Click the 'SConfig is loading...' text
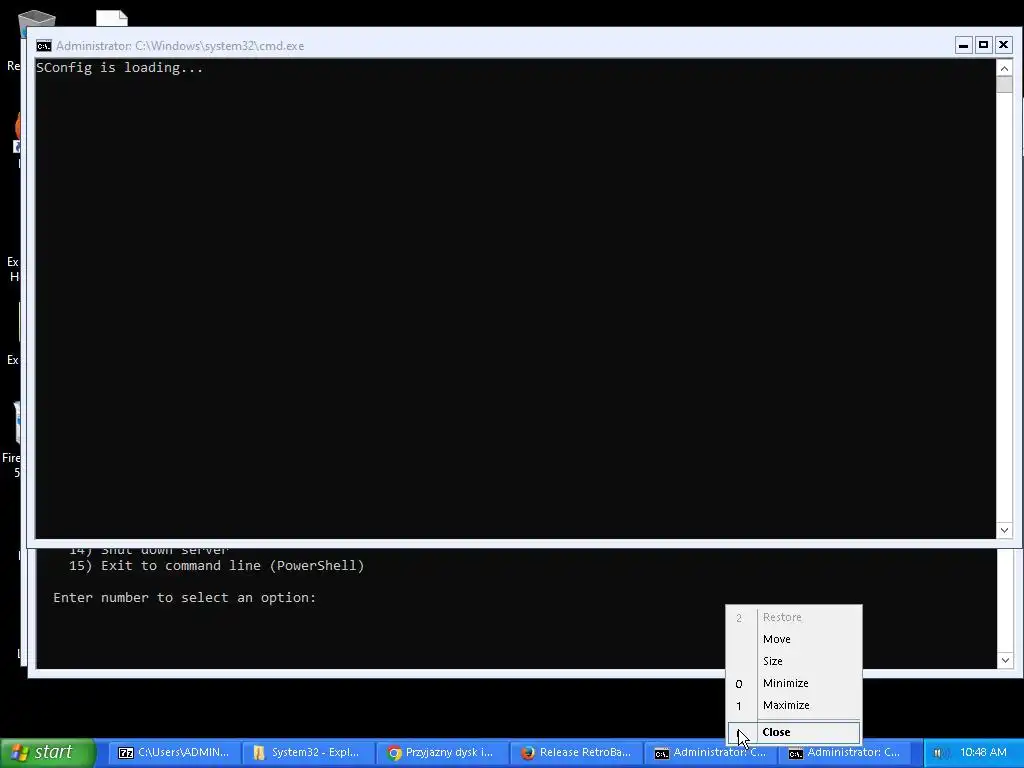Screen dimensions: 1024x768 pyautogui.click(x=120, y=68)
